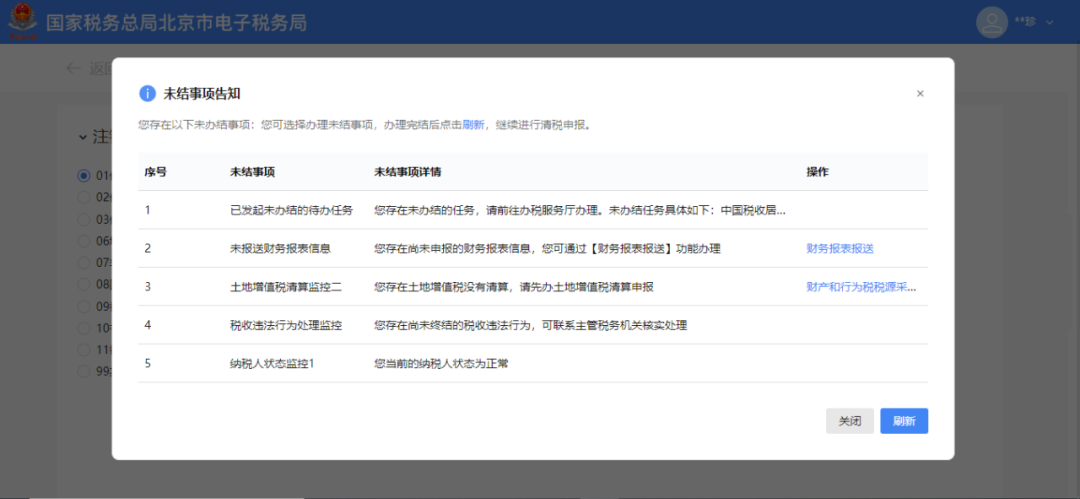Viewport: 1080px width, 499px height.
Task: Click the 国家税务总局北京市电子税务局 site title
Action: (175, 22)
